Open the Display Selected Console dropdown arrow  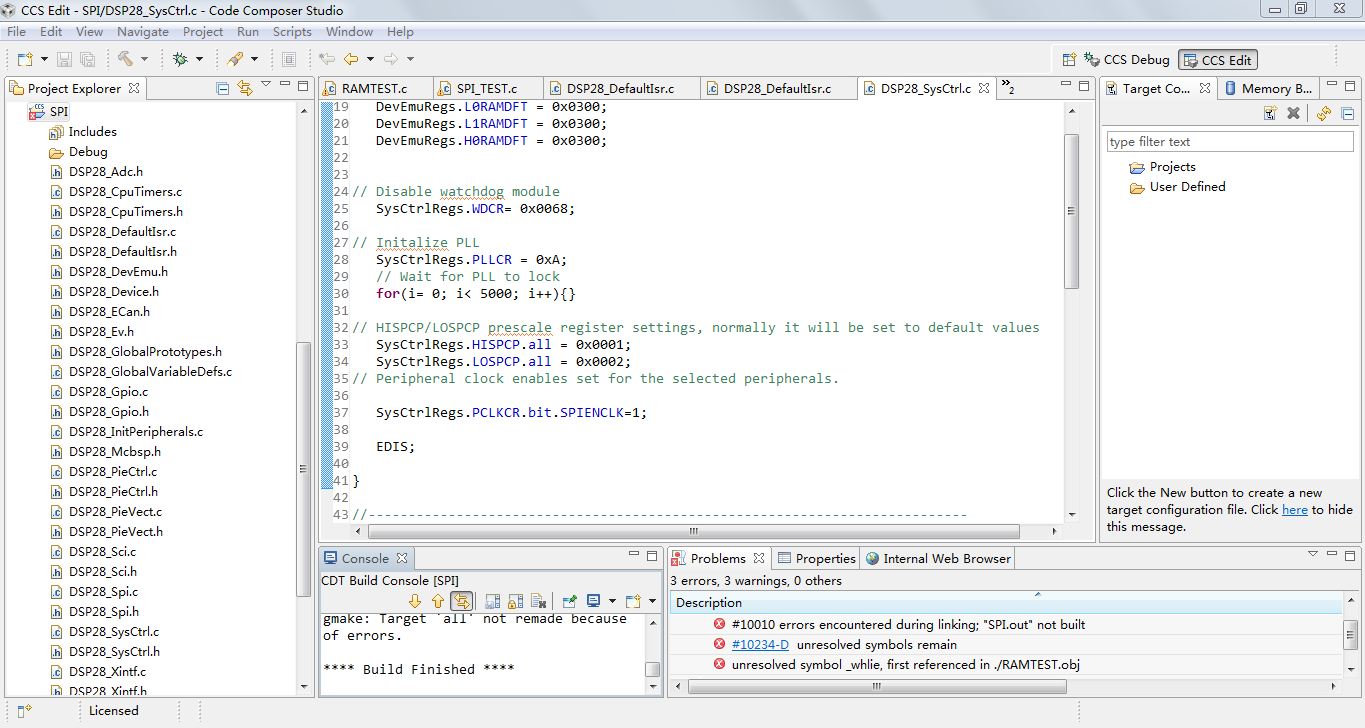(612, 601)
